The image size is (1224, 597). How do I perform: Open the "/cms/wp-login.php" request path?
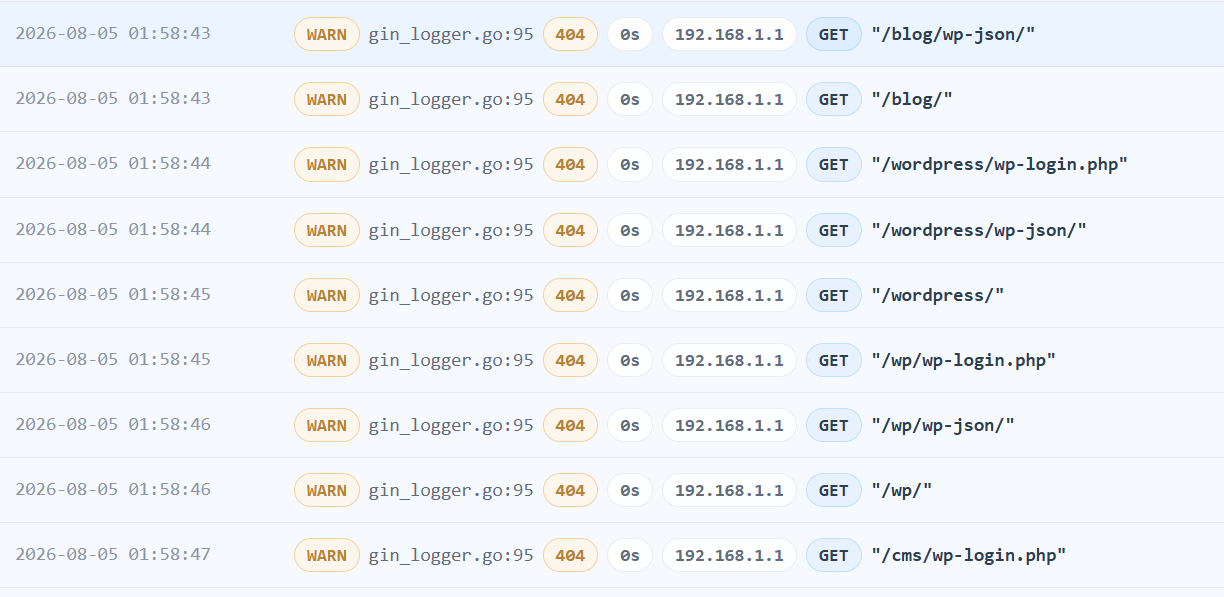pos(969,555)
